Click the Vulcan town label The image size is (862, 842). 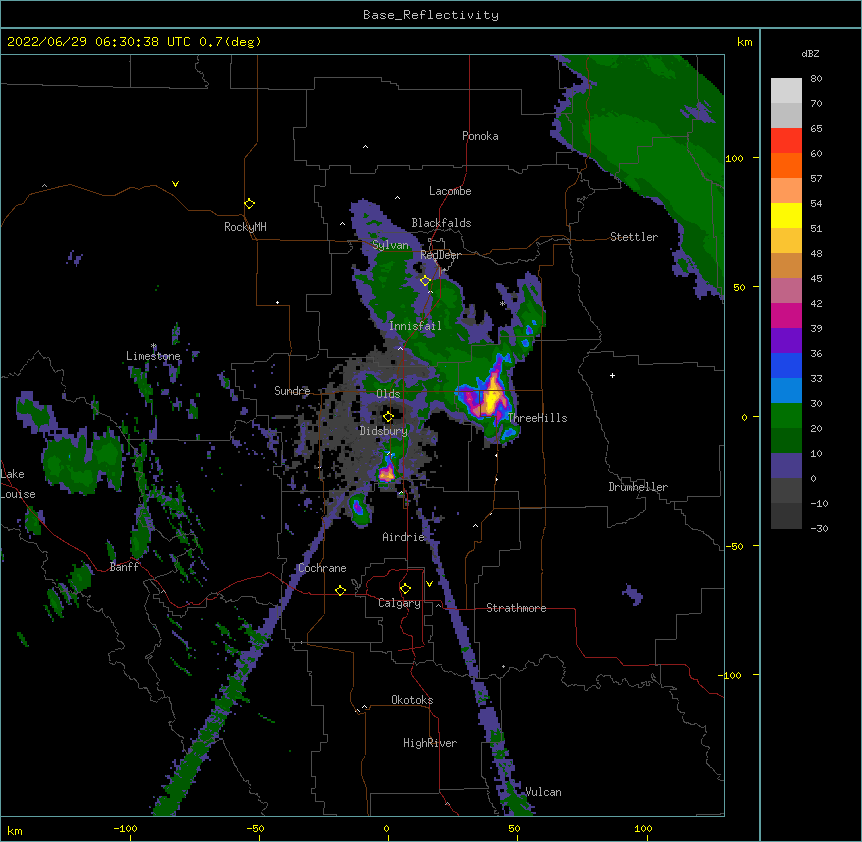(543, 792)
